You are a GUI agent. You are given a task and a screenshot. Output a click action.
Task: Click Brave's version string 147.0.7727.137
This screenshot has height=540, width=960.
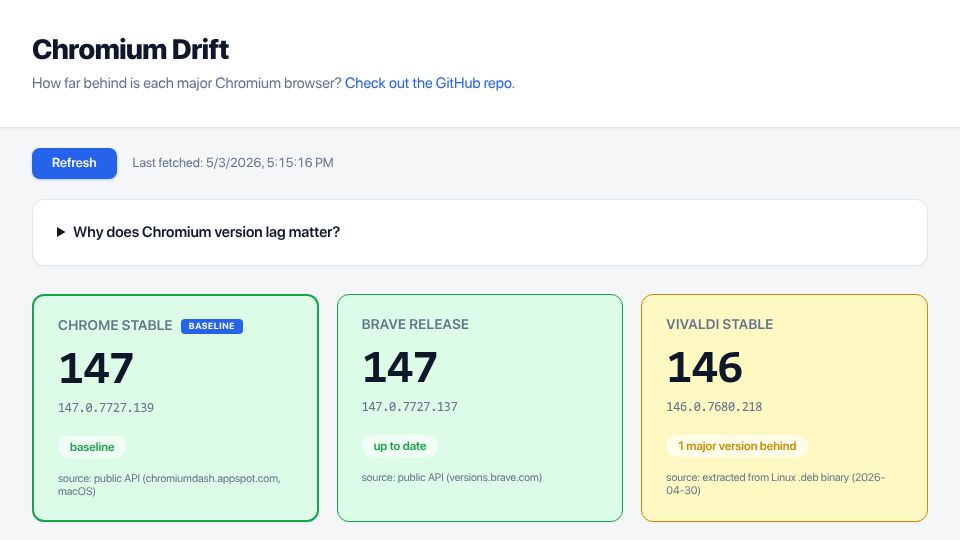(410, 407)
